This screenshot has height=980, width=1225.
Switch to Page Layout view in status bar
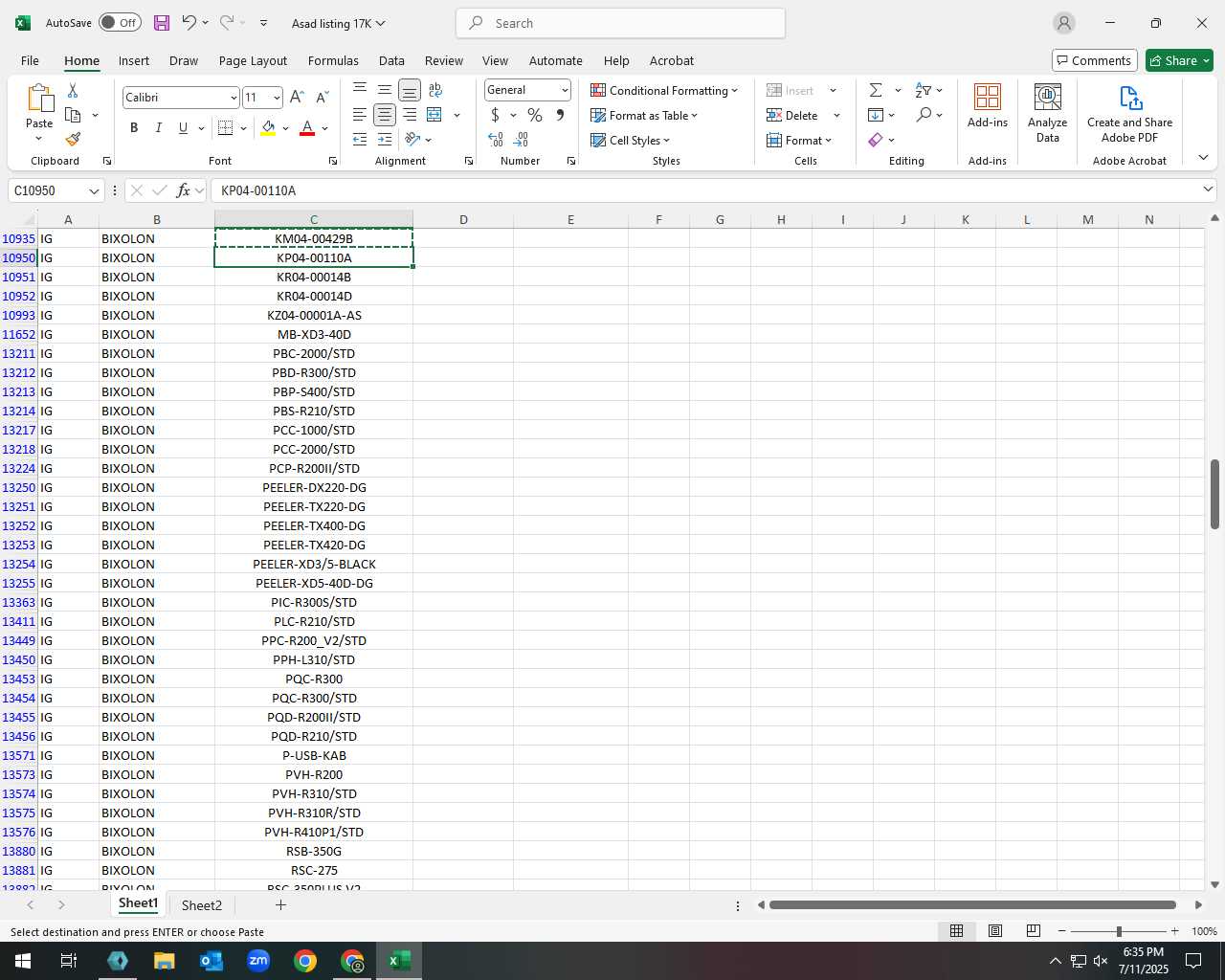pos(995,931)
